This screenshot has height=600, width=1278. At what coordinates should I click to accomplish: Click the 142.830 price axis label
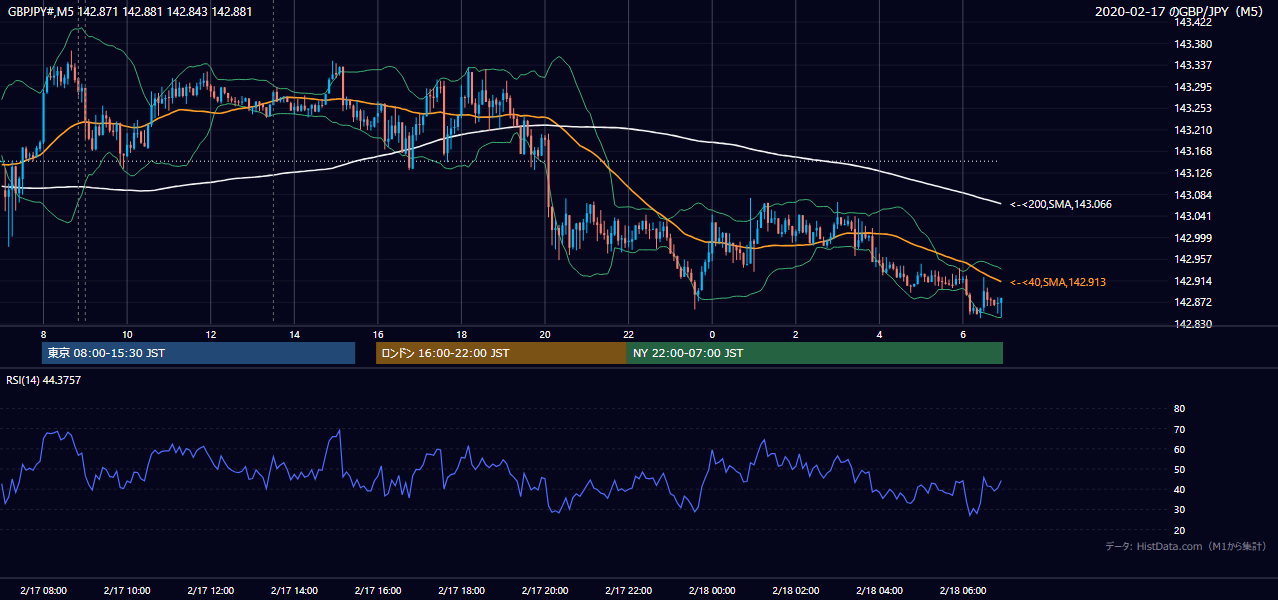click(x=1192, y=324)
